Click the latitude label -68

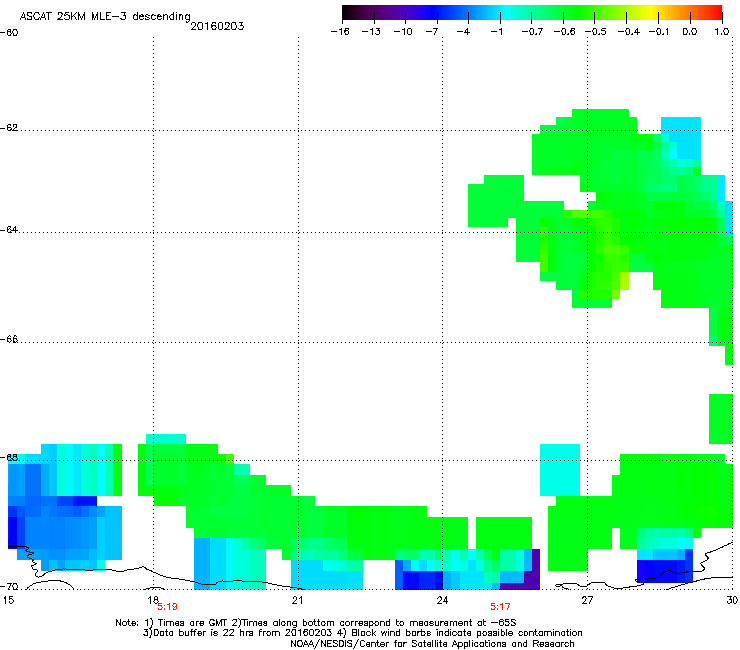click(9, 457)
